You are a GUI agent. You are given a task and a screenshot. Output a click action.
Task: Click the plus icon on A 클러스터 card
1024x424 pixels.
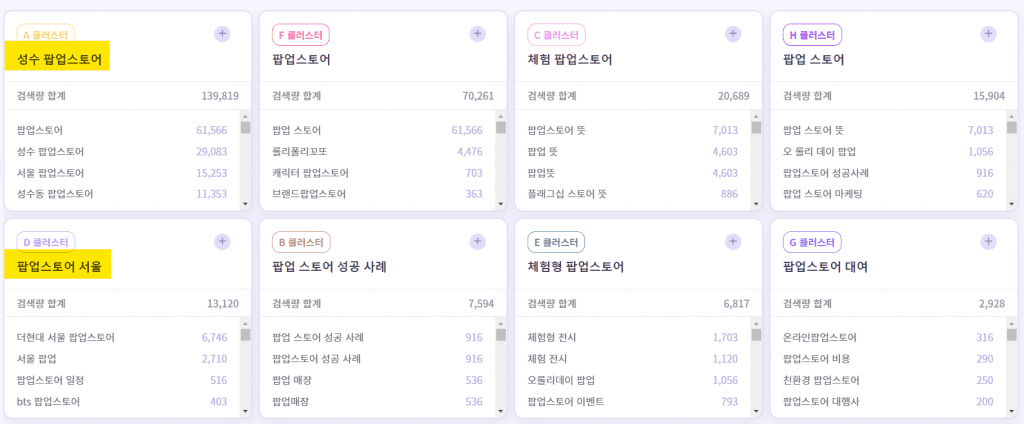click(x=222, y=34)
